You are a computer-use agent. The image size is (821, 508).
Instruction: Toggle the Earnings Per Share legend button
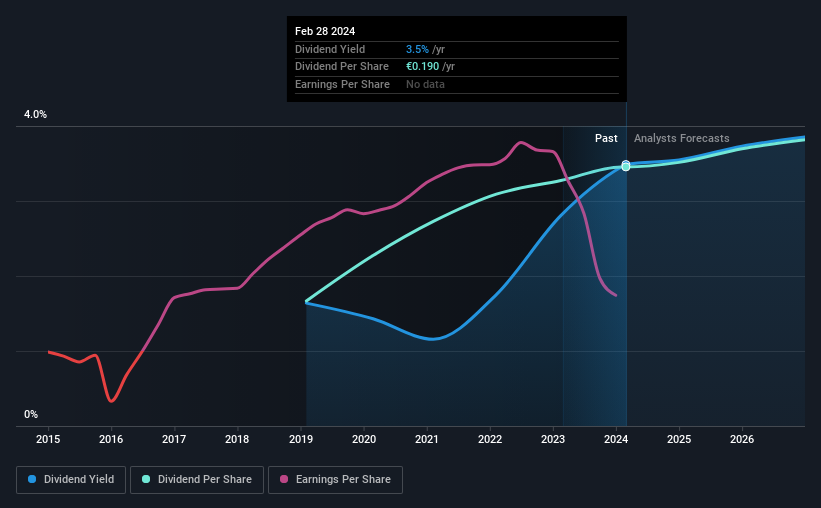335,480
